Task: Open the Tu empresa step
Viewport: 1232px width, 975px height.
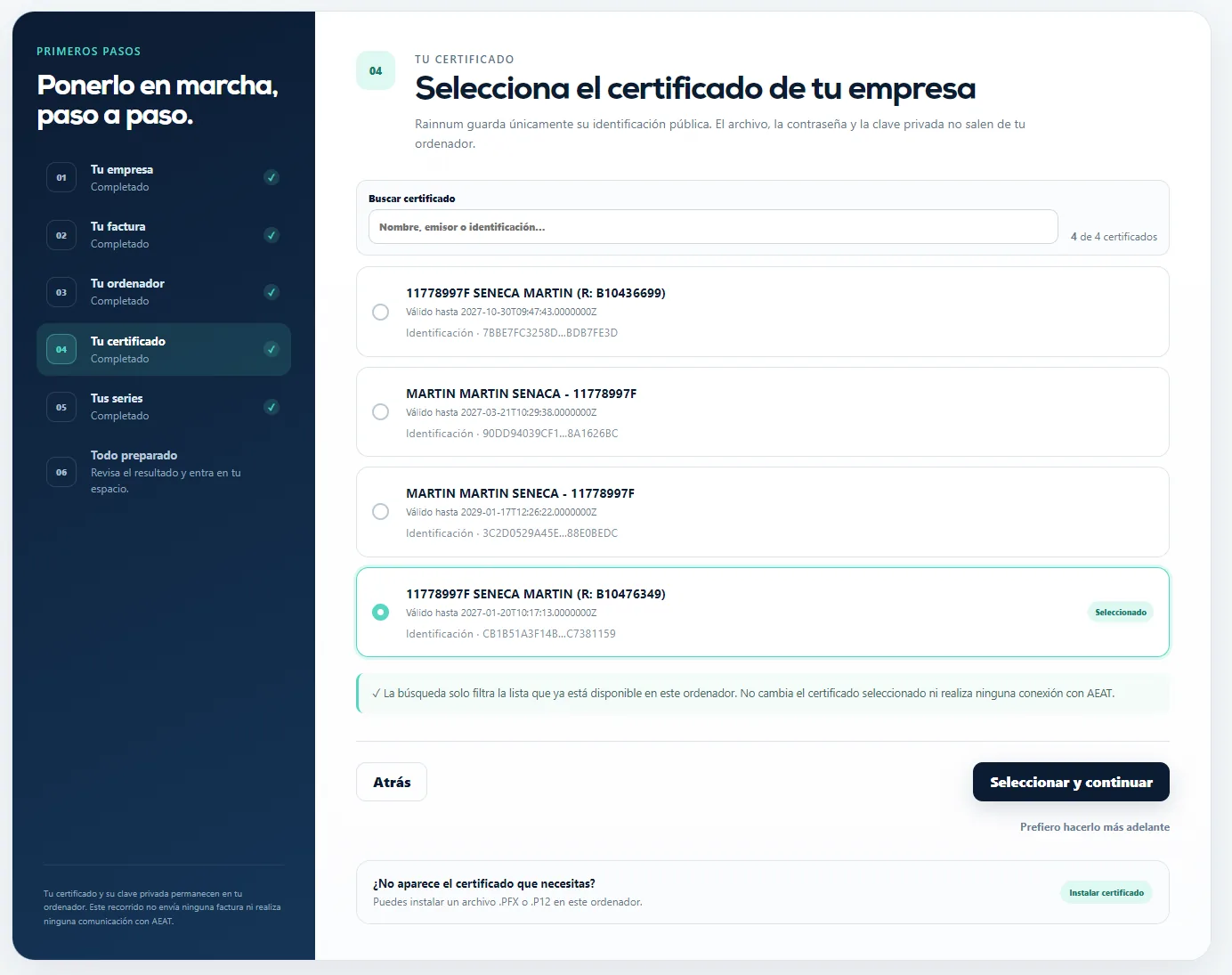Action: [164, 178]
